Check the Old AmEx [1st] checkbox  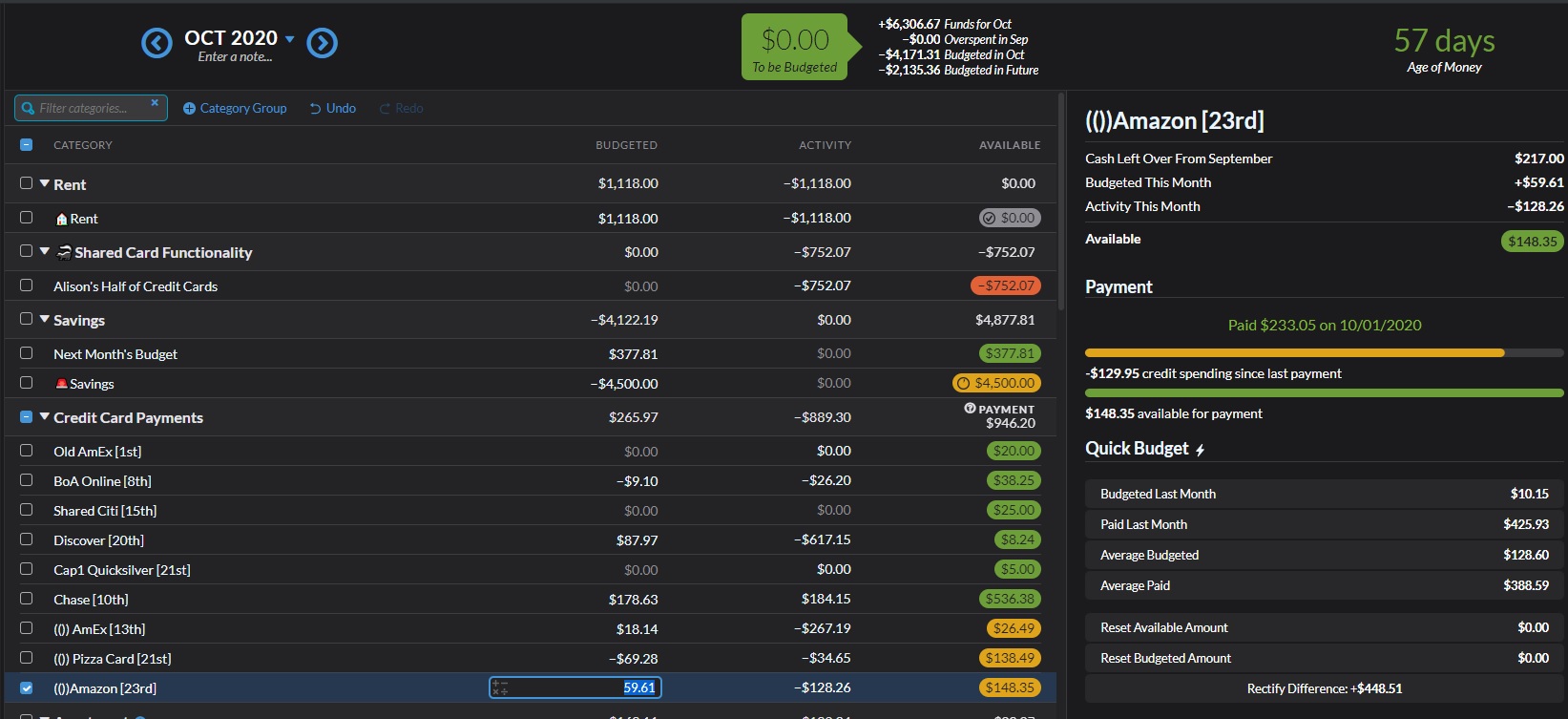tap(26, 451)
